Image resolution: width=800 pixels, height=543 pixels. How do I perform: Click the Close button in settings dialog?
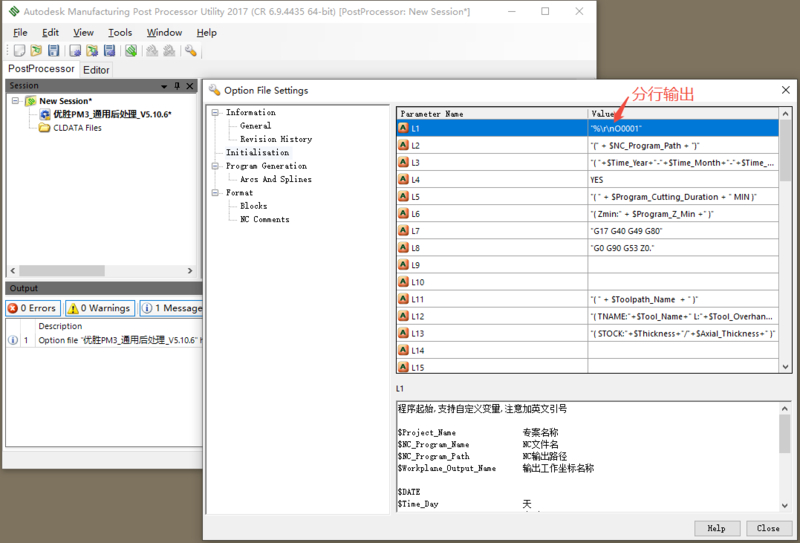pos(768,528)
